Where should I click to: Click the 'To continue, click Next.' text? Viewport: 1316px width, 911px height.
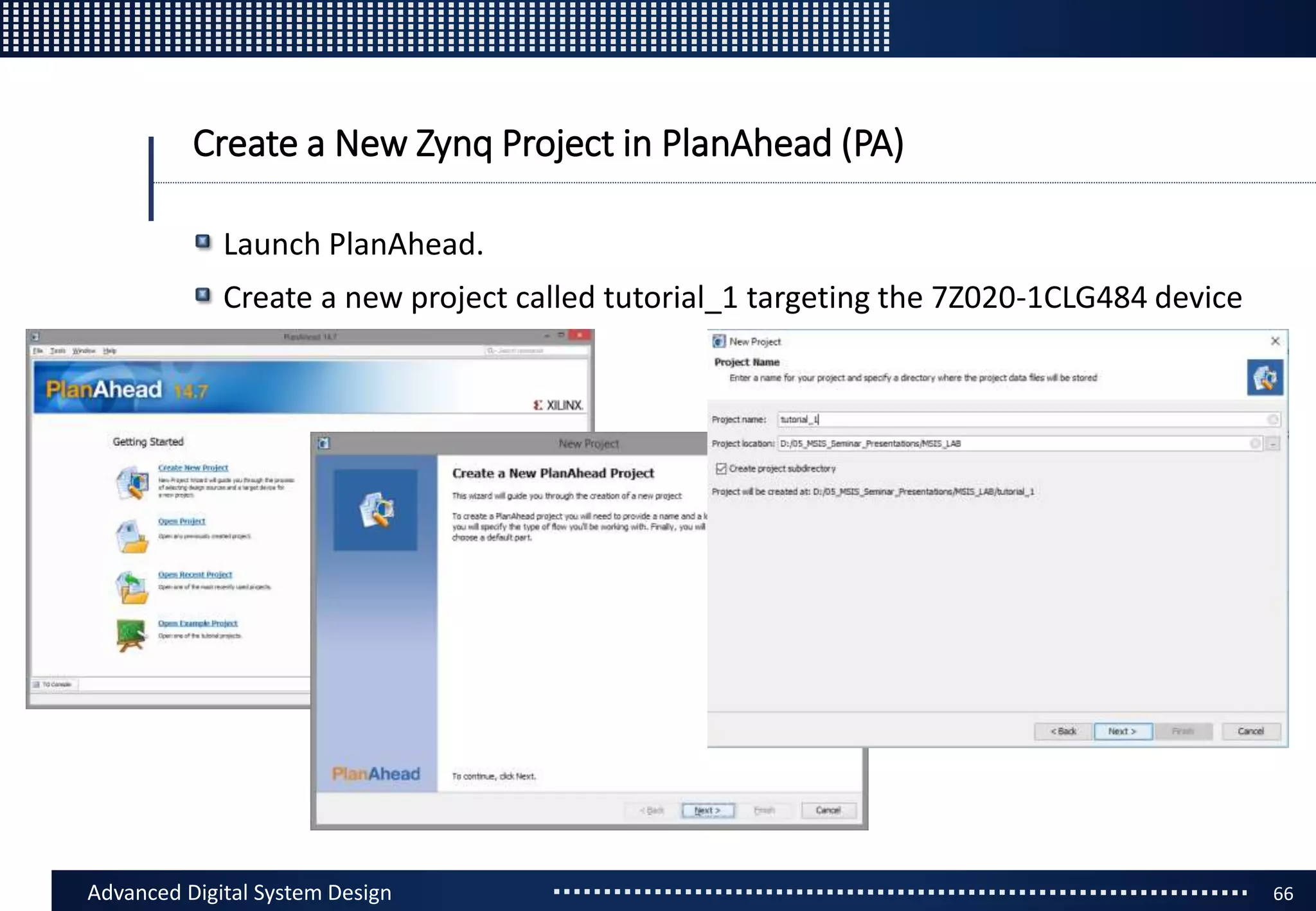point(493,776)
